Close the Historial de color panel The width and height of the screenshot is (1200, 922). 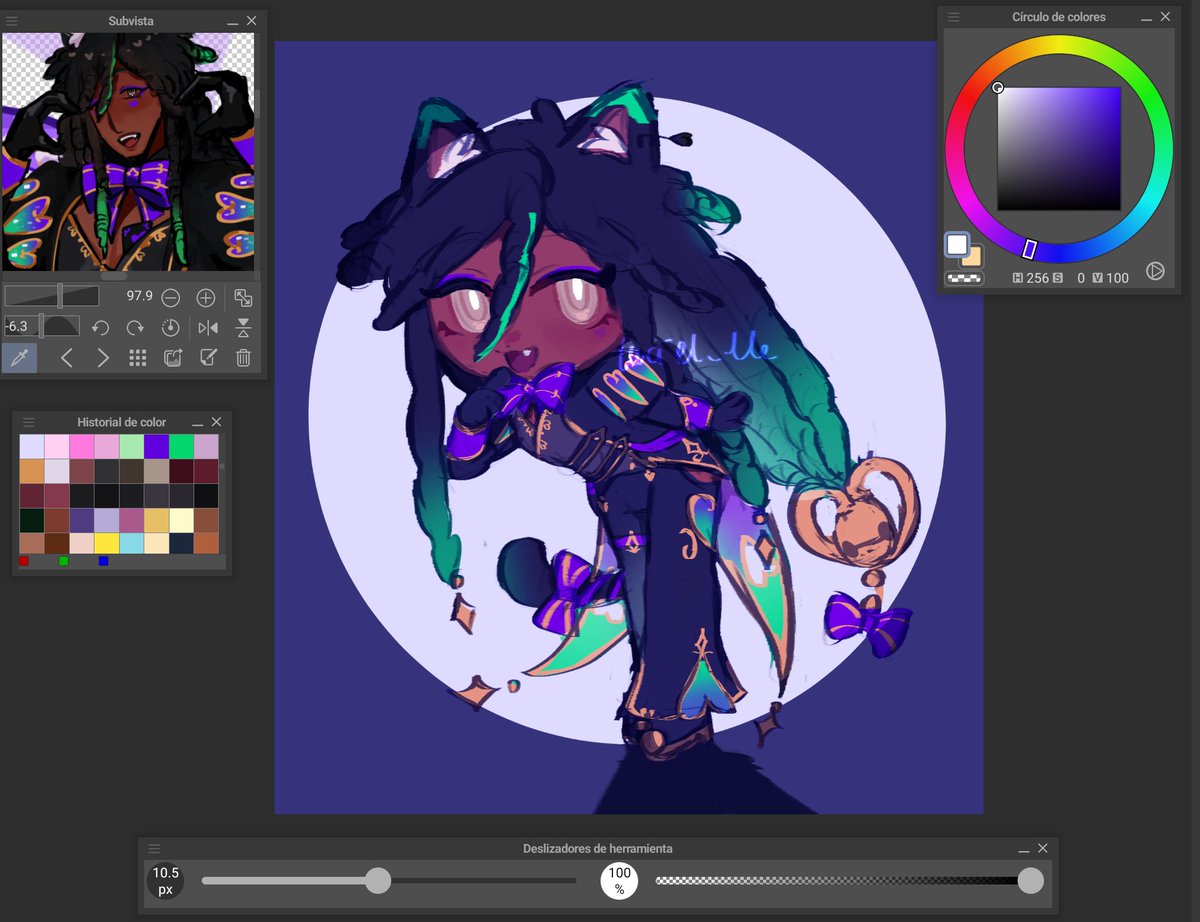click(216, 422)
